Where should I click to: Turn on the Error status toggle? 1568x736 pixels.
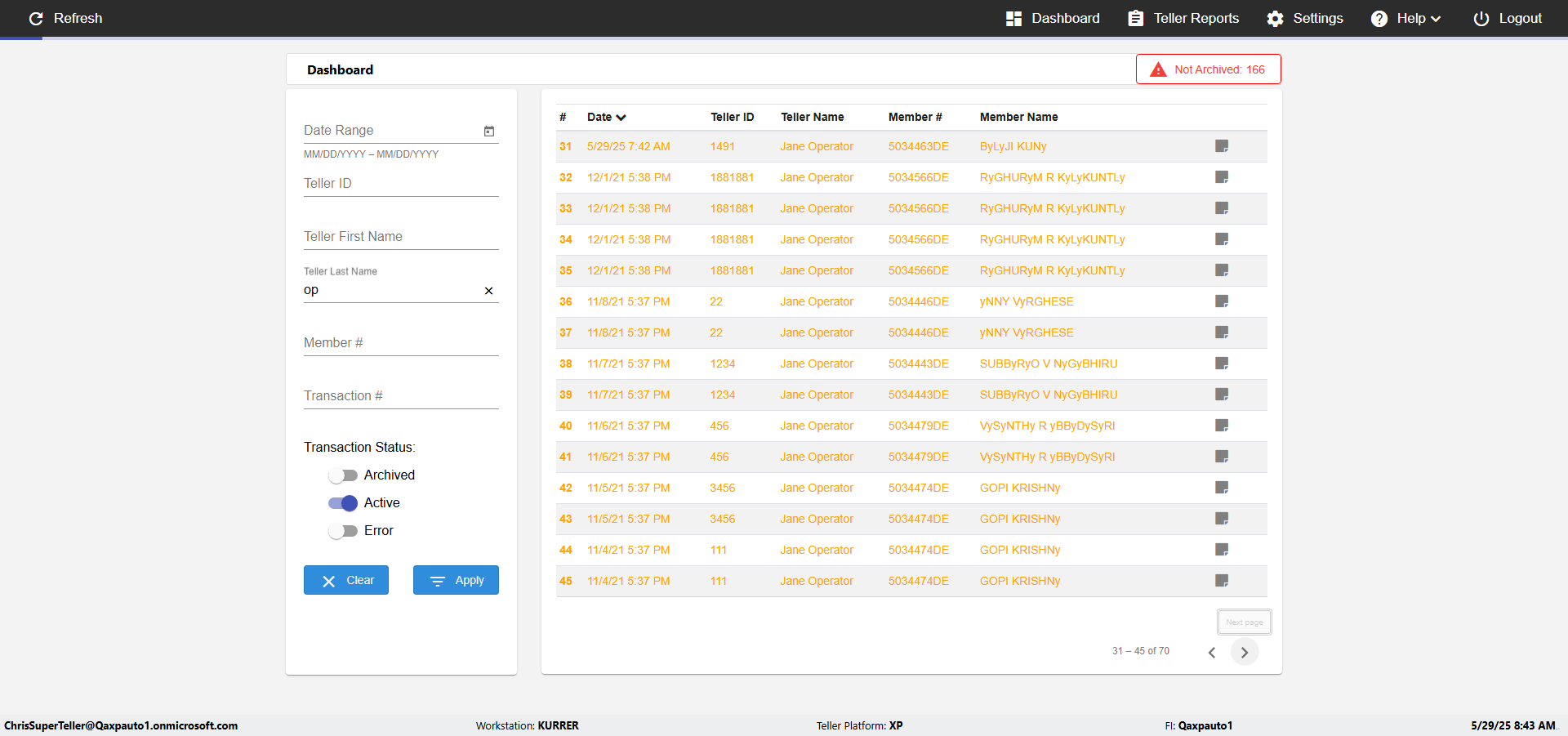[343, 531]
